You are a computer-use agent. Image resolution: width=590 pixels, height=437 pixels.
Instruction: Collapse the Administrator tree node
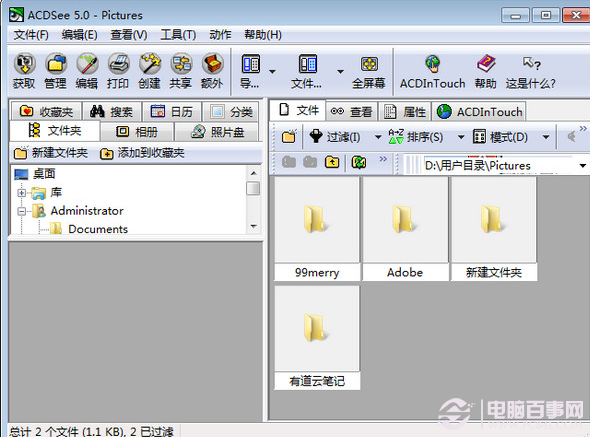pyautogui.click(x=21, y=211)
